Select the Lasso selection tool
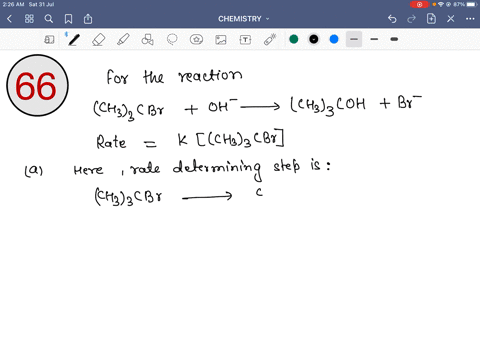Screen dimensions: 480x360 click(x=172, y=39)
